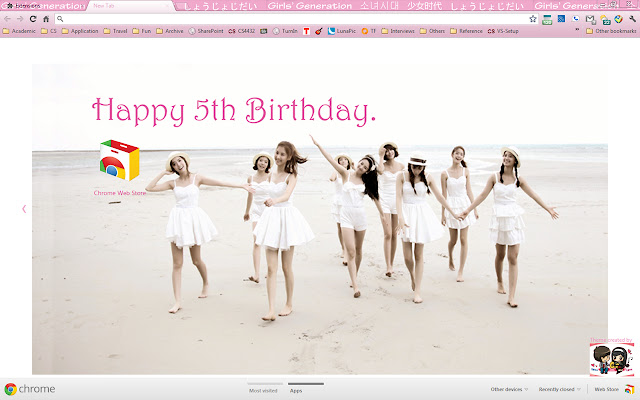Open the red T bookmark icon
Image resolution: width=640 pixels, height=400 pixels.
(306, 31)
